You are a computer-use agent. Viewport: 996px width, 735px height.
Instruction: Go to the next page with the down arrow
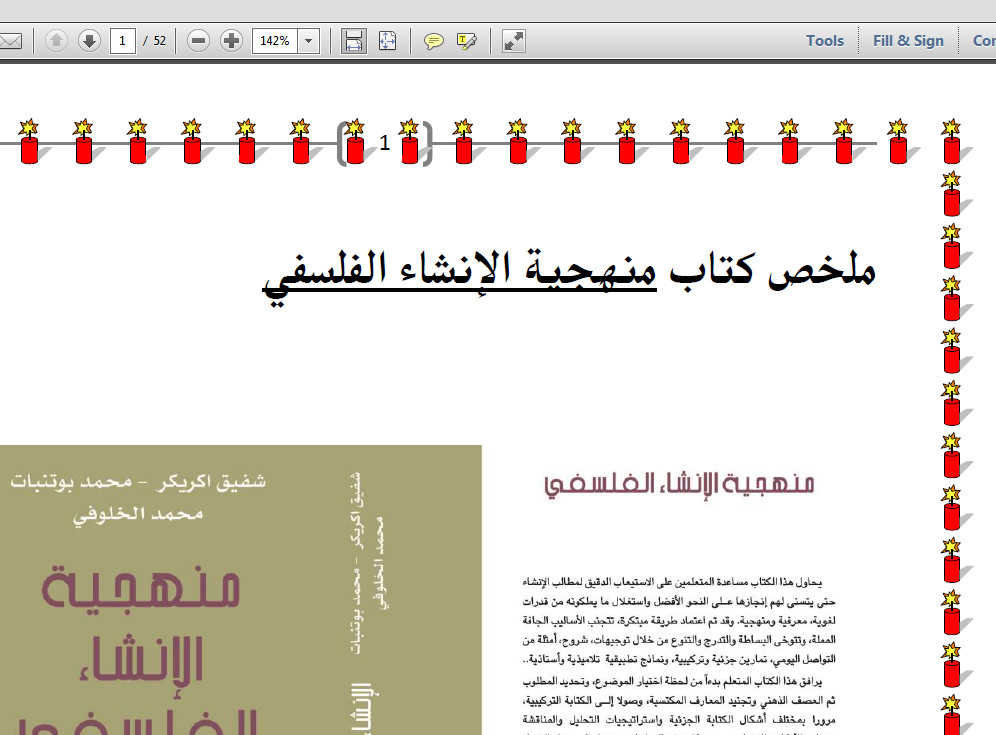[90, 41]
